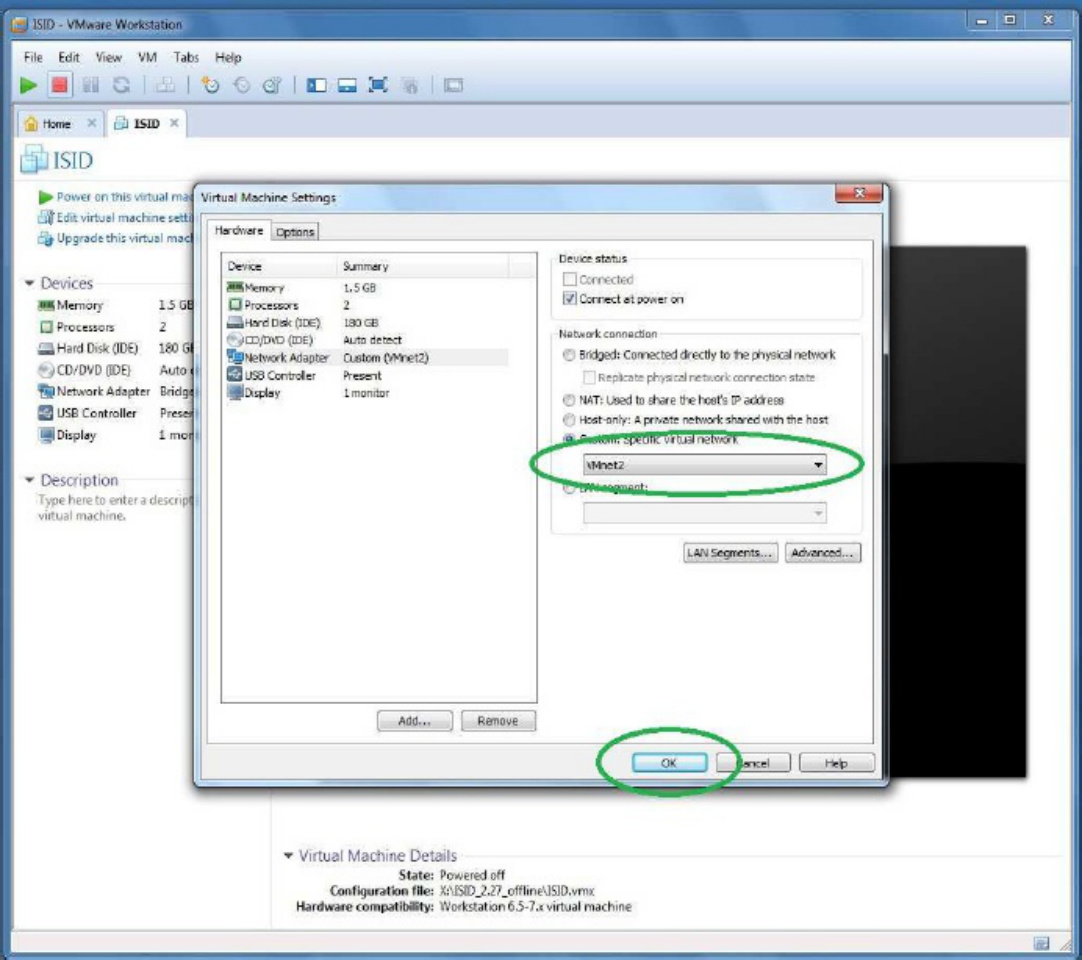
Task: Click the USB Controller icon in sidebar Devices
Action: click(46, 413)
